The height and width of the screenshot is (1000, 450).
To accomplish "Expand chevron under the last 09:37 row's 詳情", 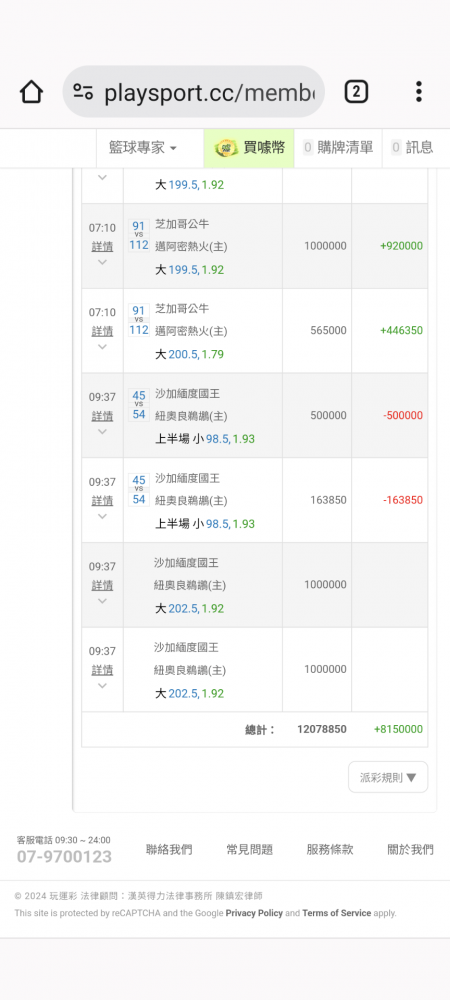I will (102, 686).
